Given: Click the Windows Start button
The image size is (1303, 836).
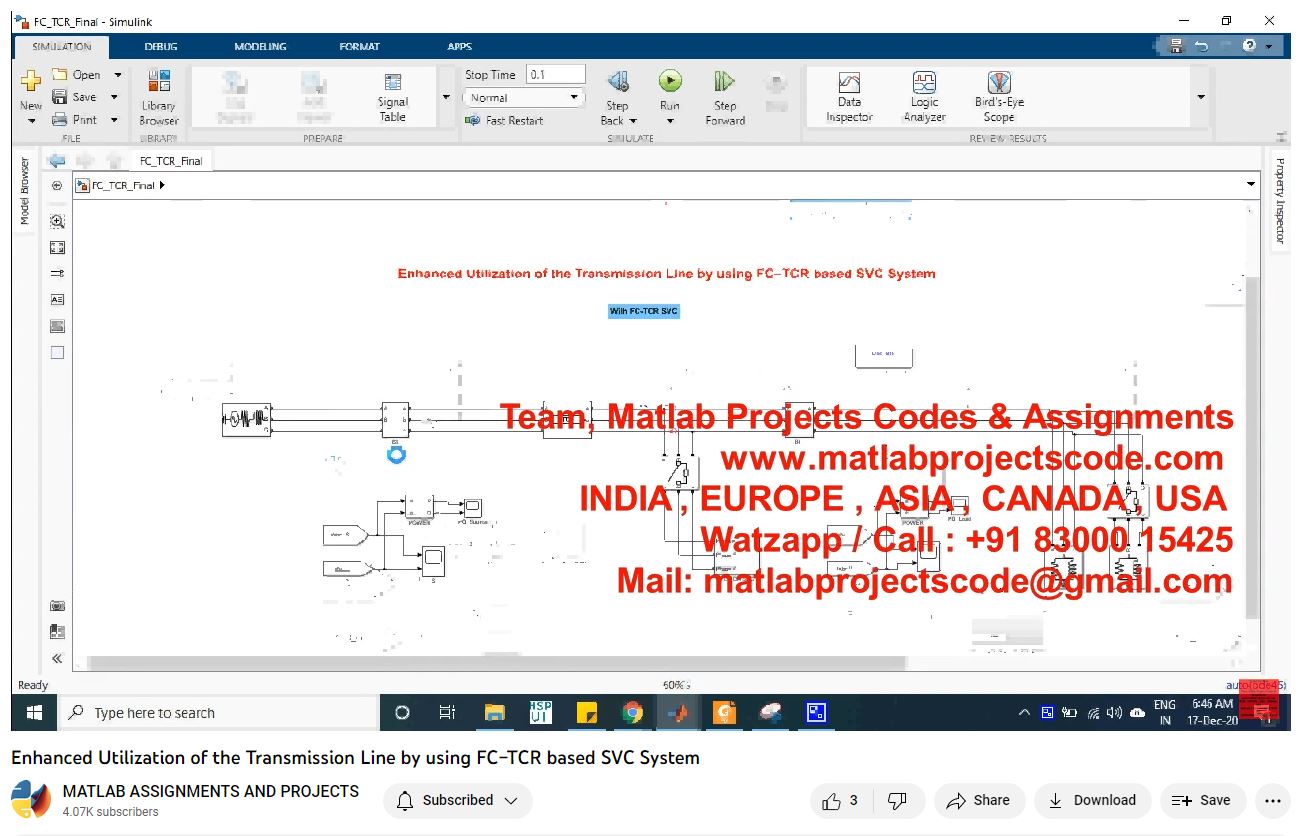Looking at the screenshot, I should coord(34,713).
